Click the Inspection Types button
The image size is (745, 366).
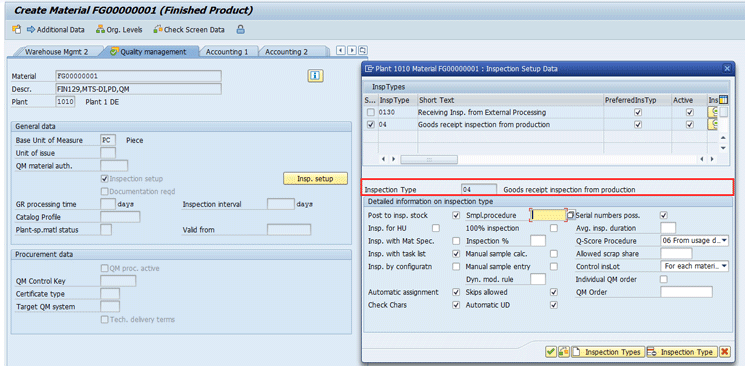point(608,352)
